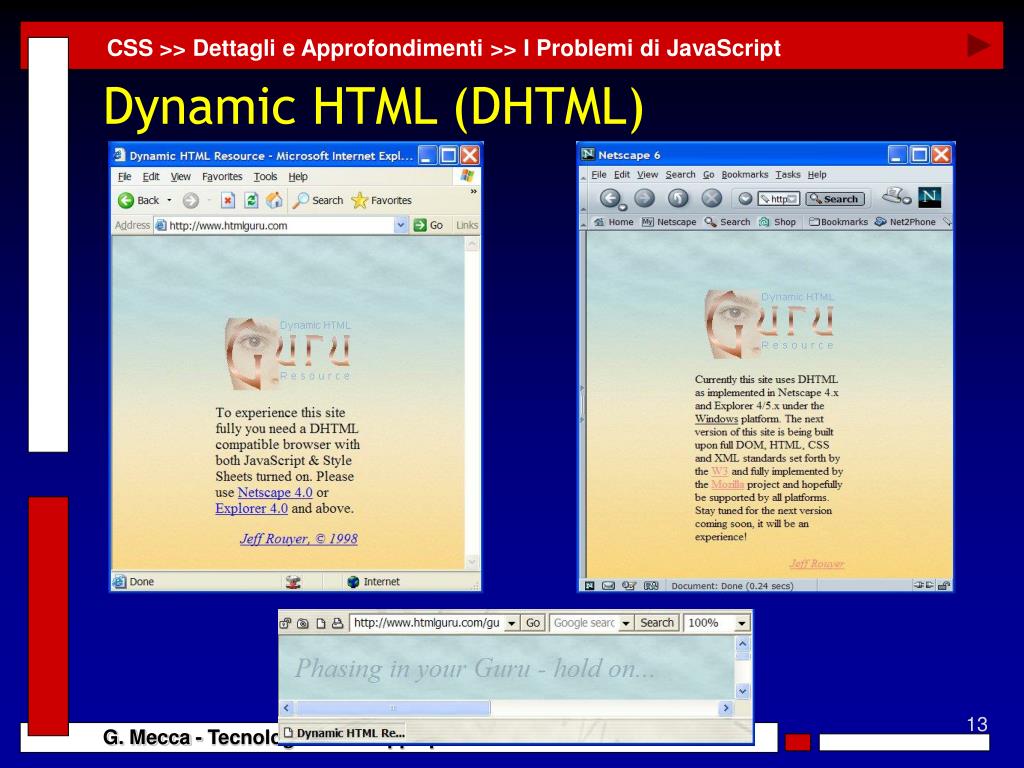Open the Netscape back button history dropdown
The height and width of the screenshot is (768, 1024).
(622, 208)
